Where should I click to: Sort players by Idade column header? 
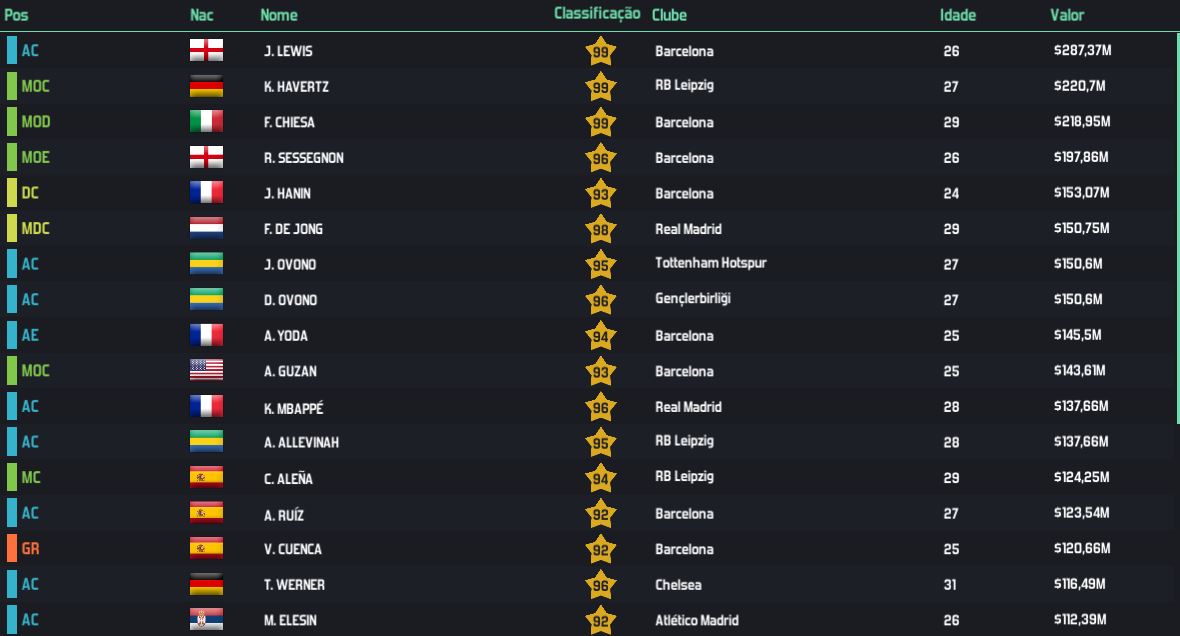(957, 15)
